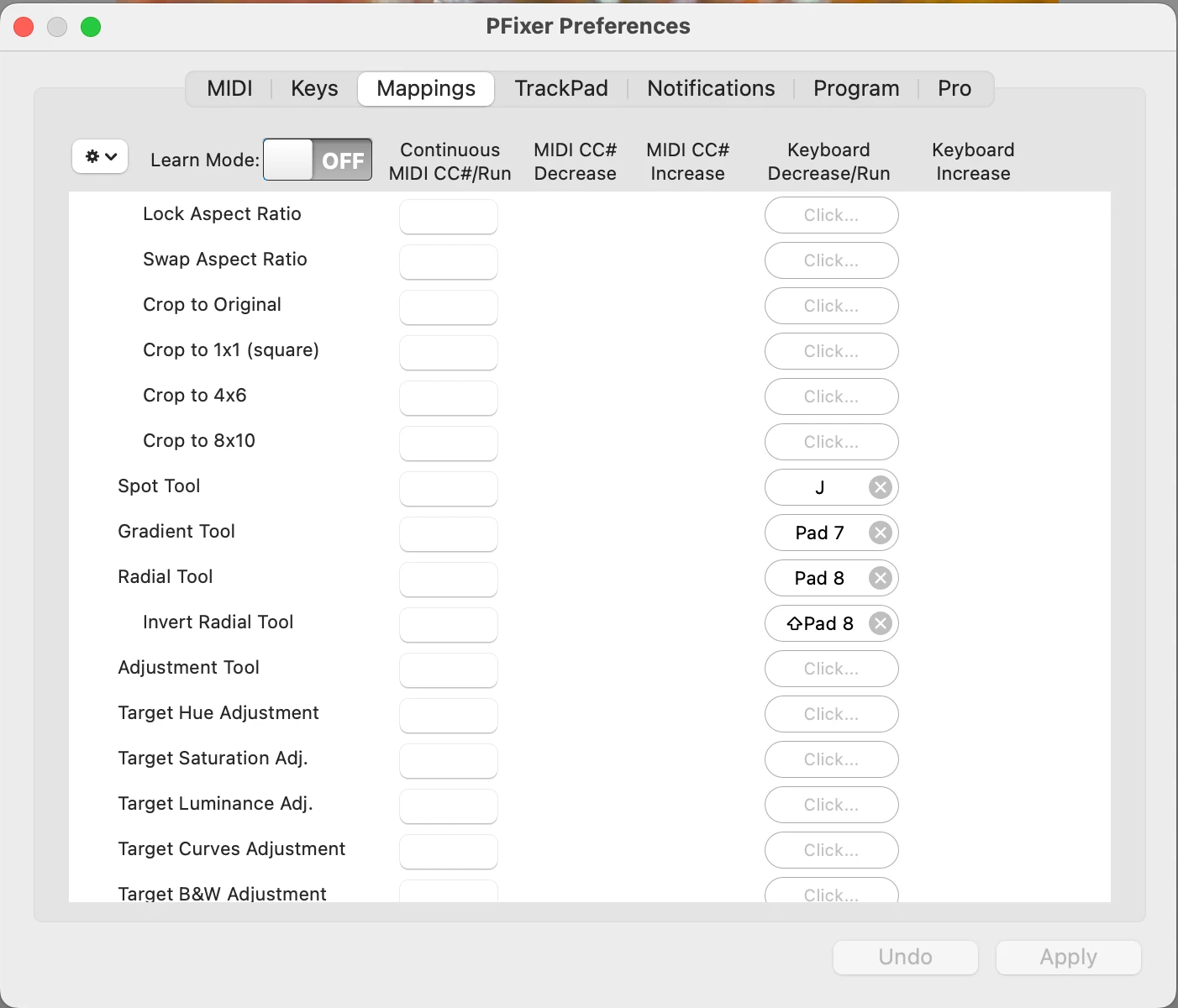Set keyboard shortcut for Crop to 8x10
Image resolution: width=1178 pixels, height=1008 pixels.
tap(832, 442)
